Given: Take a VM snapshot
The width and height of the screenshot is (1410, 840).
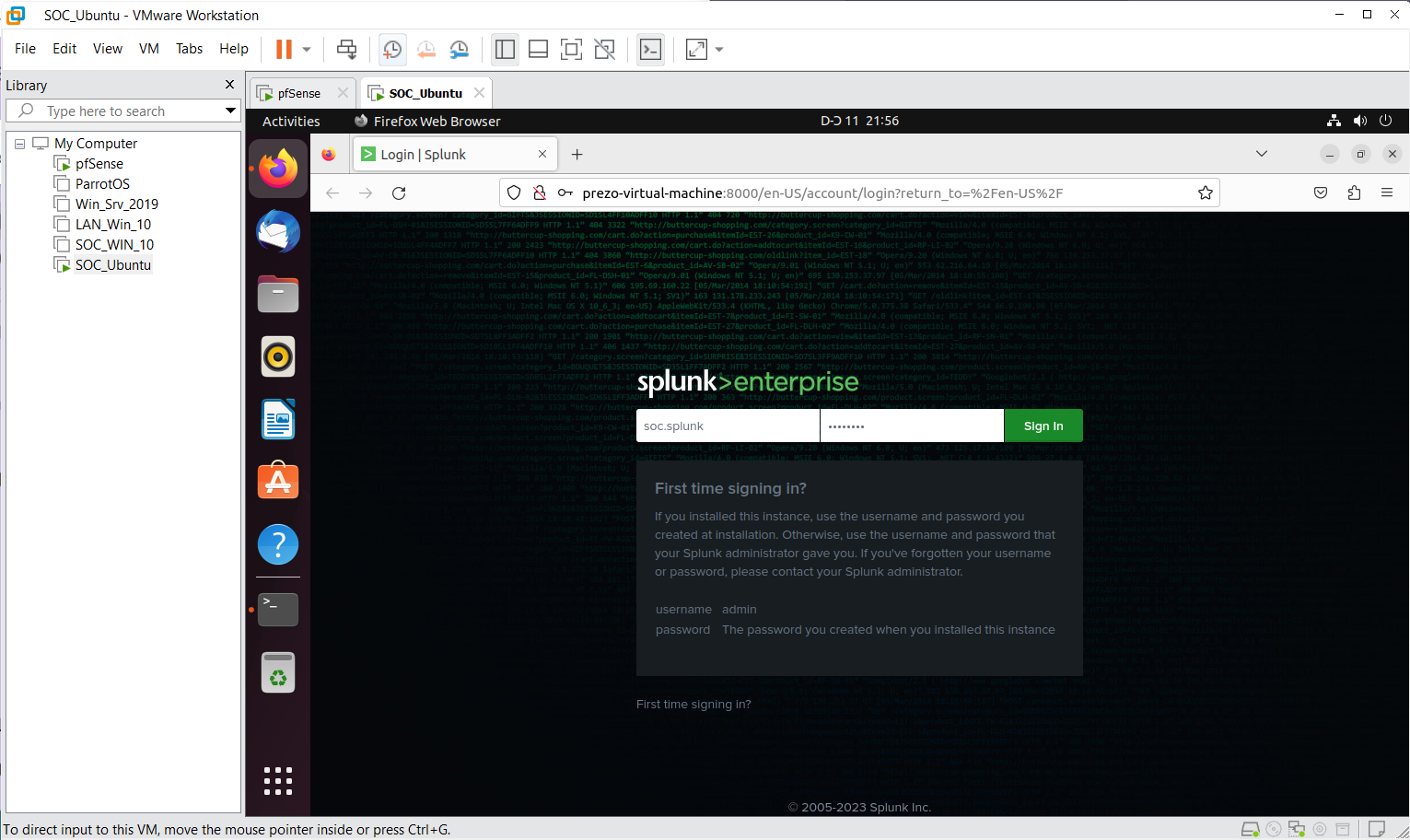Looking at the screenshot, I should (392, 49).
